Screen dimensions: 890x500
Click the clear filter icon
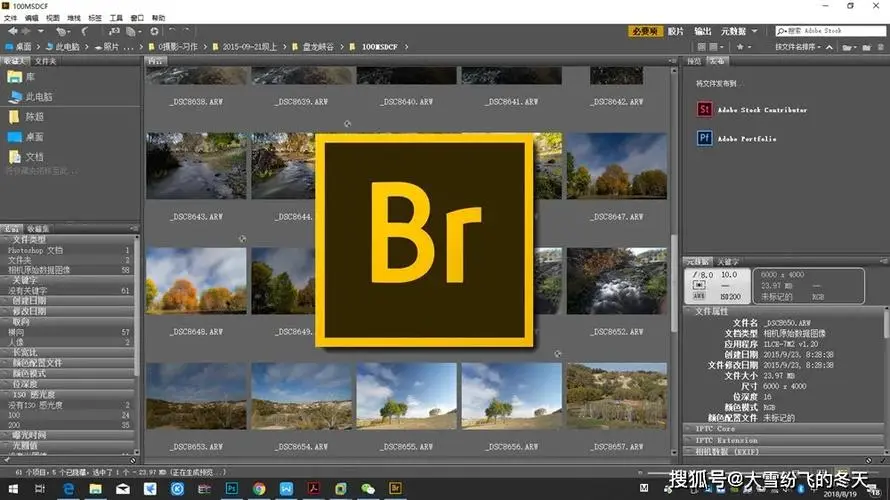(133, 461)
